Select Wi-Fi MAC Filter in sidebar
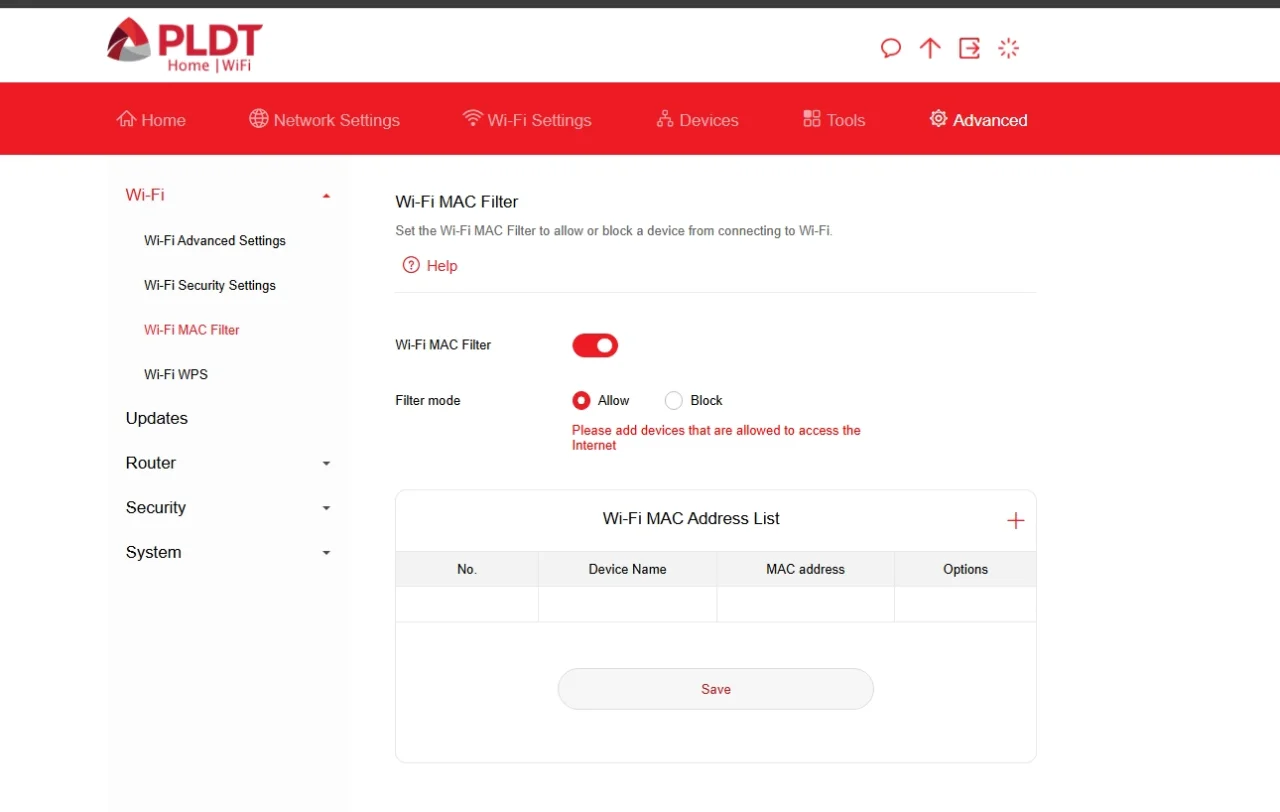 tap(192, 329)
